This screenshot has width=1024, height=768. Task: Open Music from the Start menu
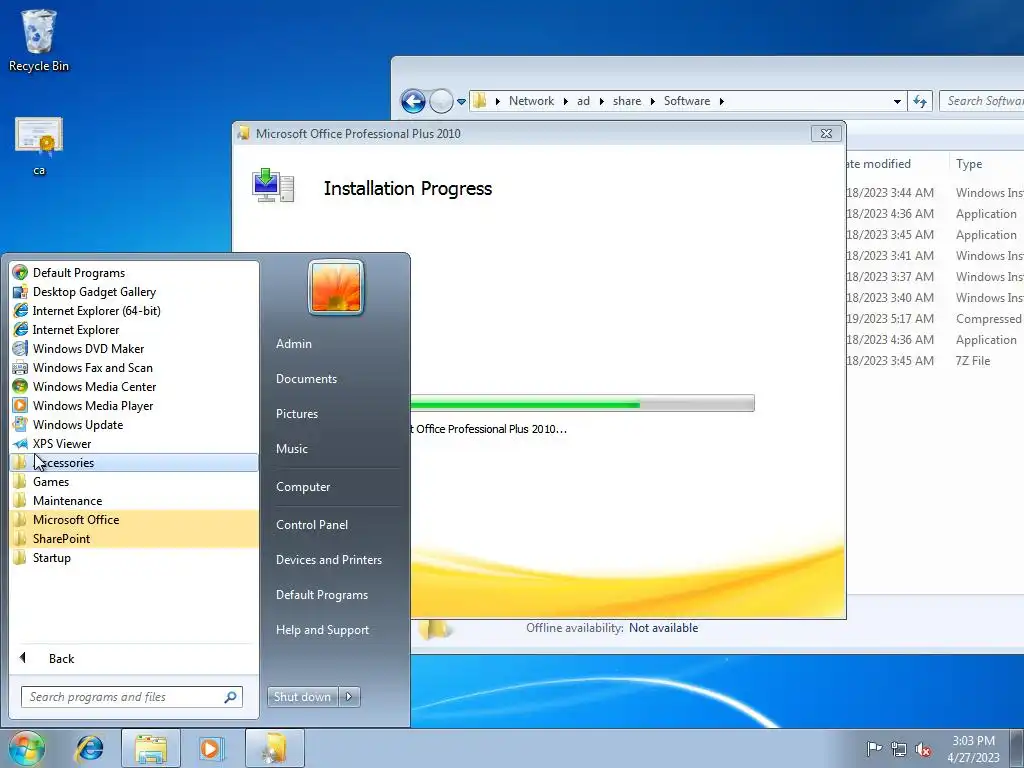point(292,449)
